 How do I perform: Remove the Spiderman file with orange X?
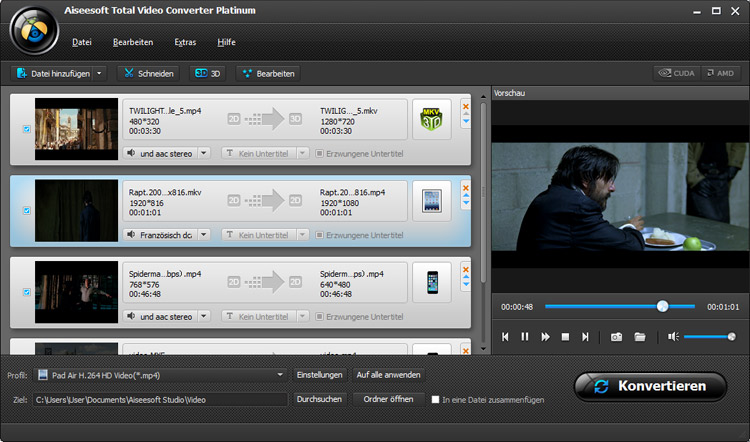click(465, 270)
